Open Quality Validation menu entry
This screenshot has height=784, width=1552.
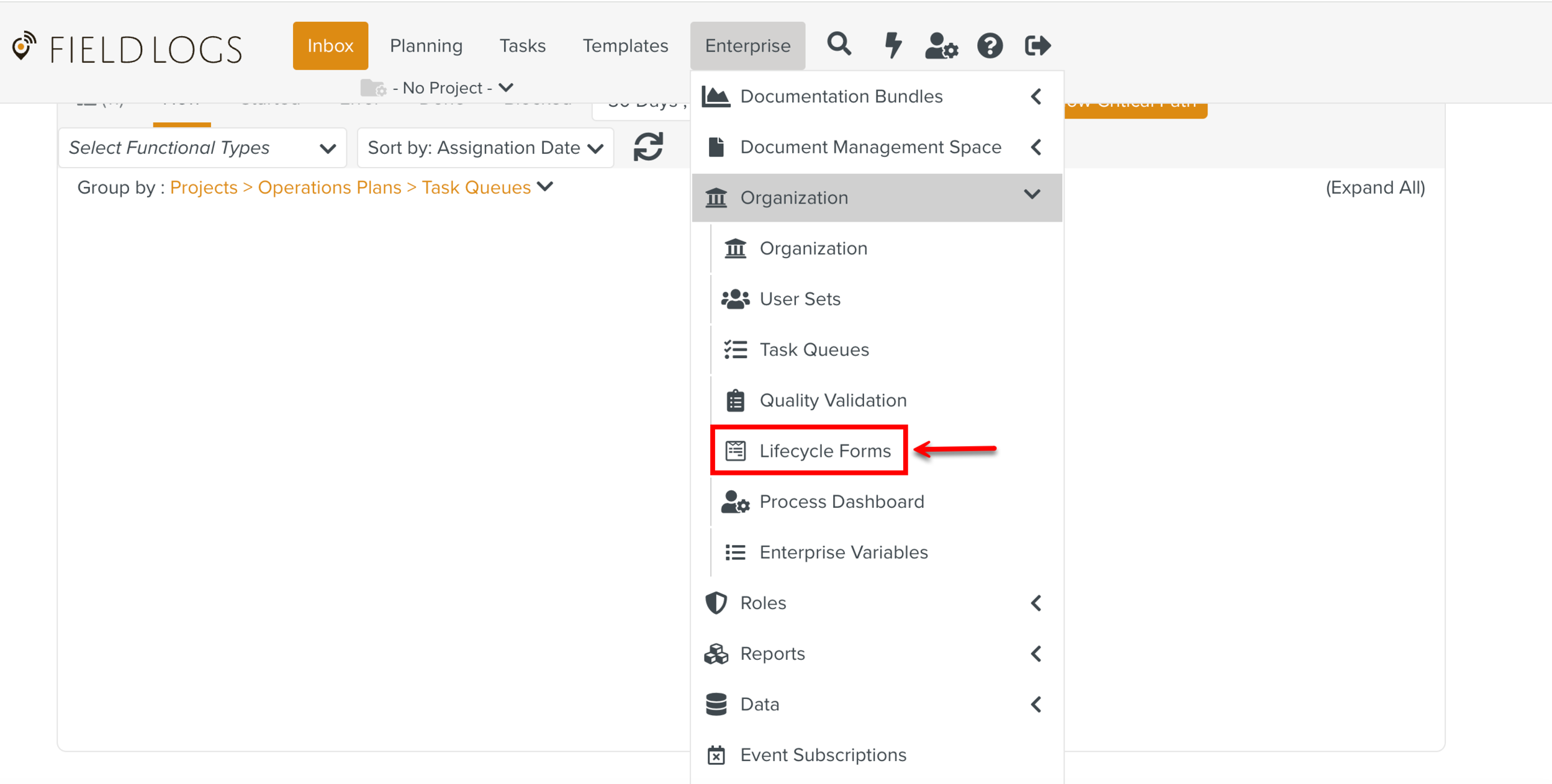tap(832, 400)
